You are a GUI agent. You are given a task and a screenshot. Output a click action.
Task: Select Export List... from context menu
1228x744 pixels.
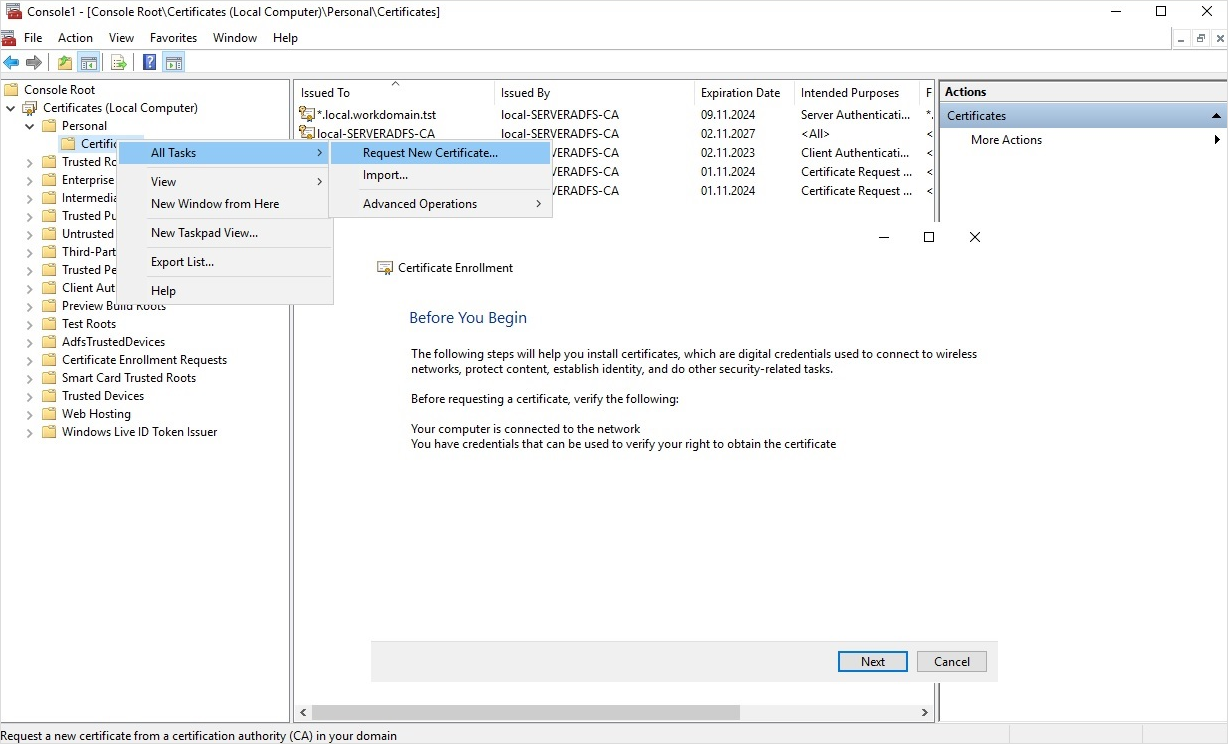pyautogui.click(x=224, y=262)
